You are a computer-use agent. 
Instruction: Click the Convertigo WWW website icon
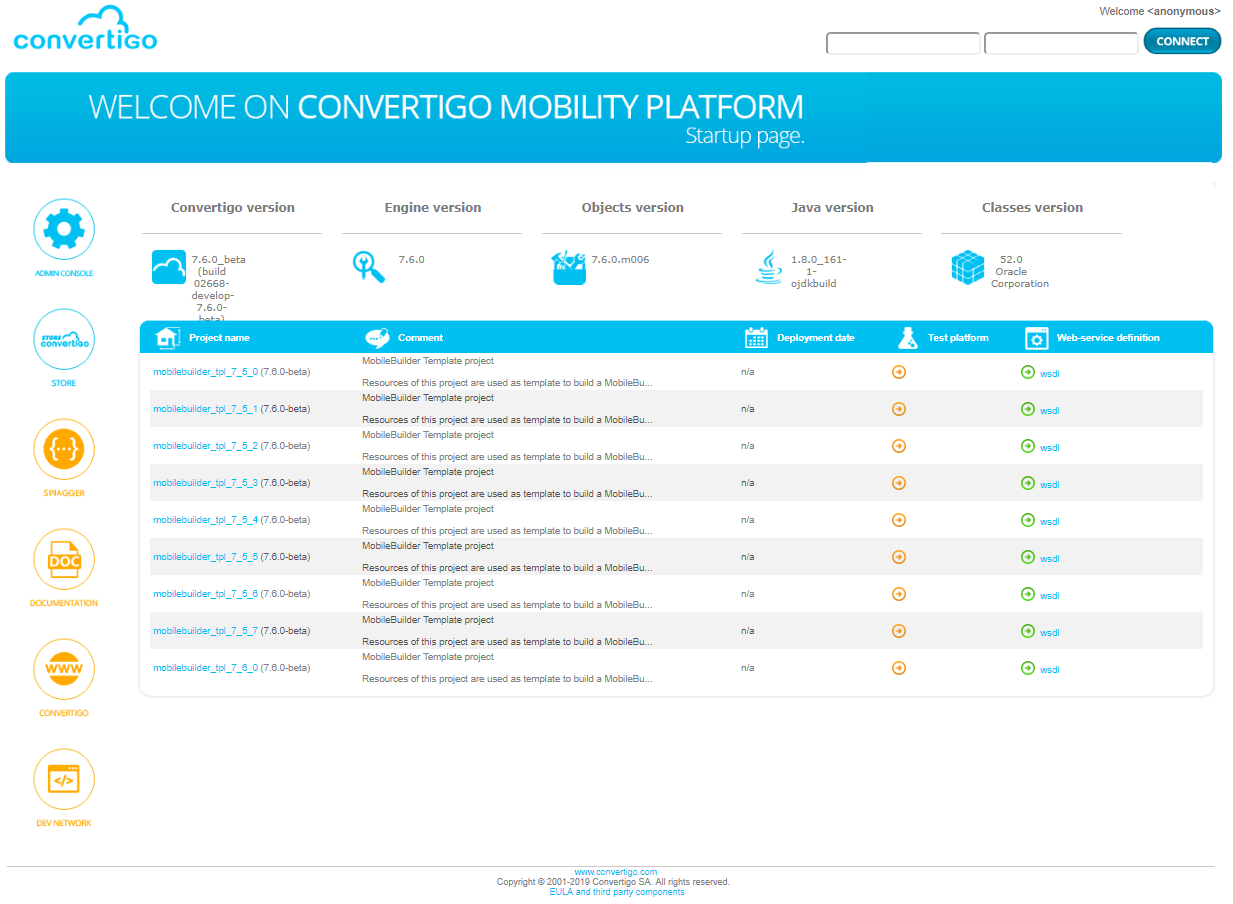point(64,669)
